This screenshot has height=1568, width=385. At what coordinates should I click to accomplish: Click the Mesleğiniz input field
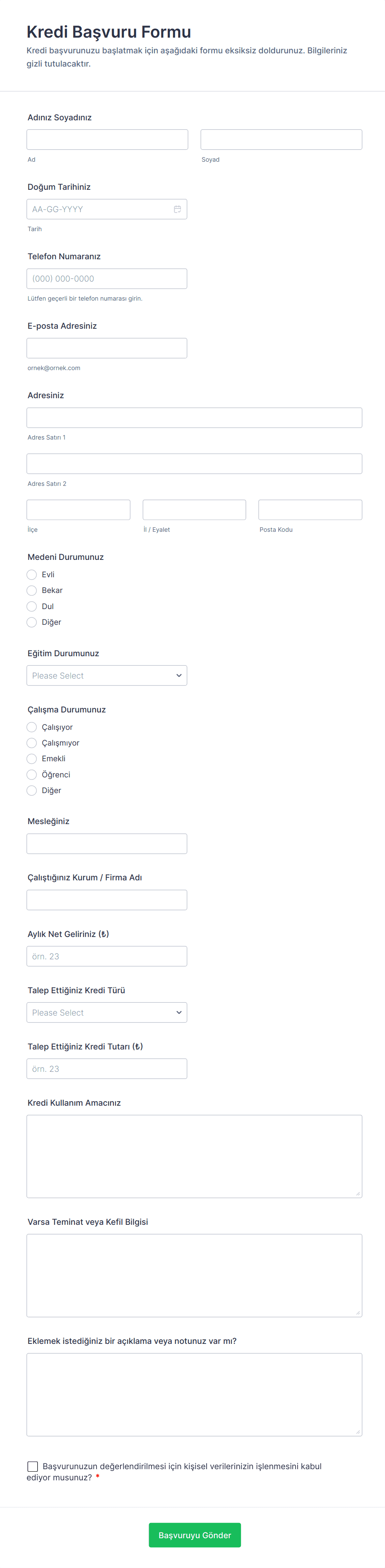[107, 844]
